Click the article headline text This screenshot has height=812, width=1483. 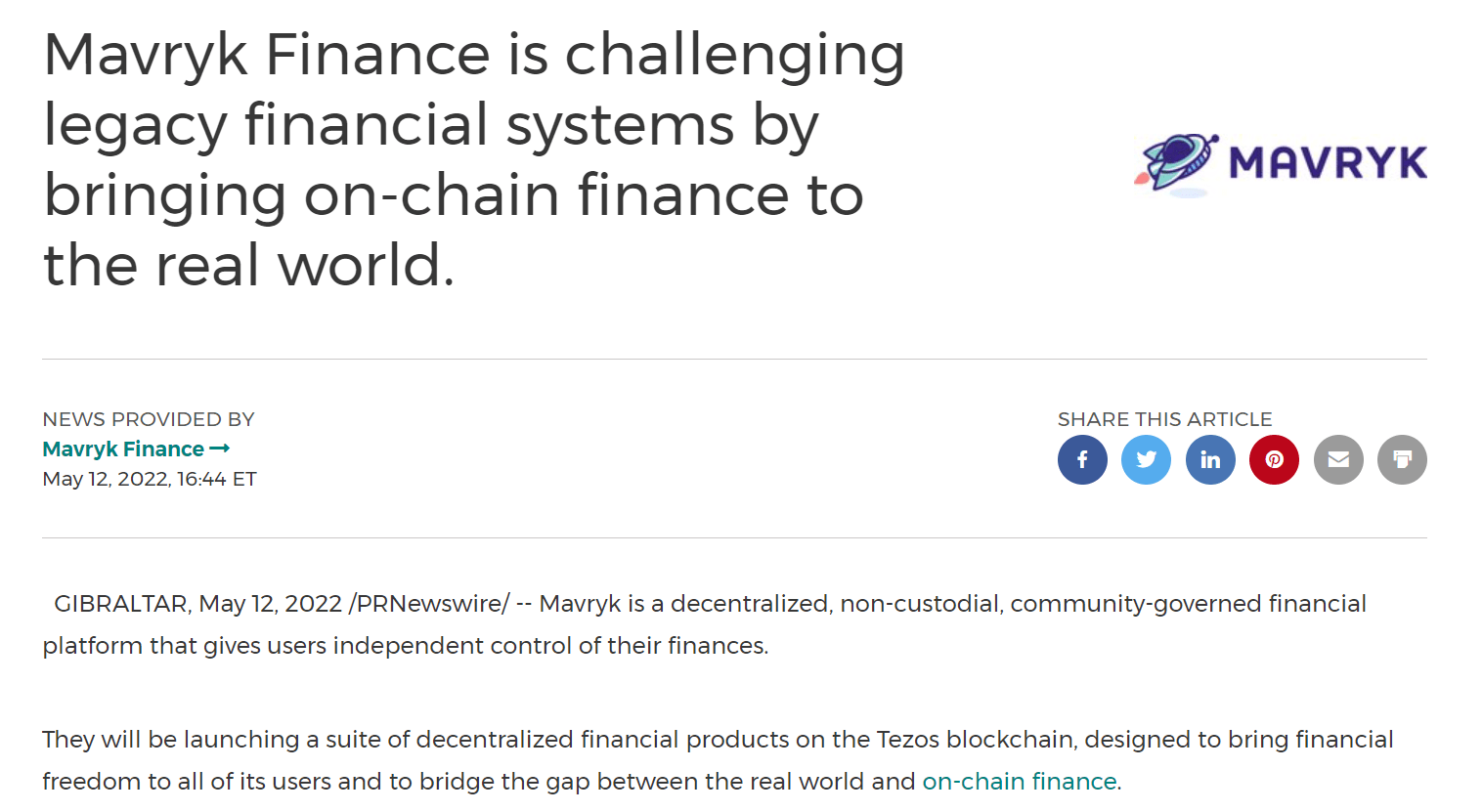pyautogui.click(x=474, y=159)
